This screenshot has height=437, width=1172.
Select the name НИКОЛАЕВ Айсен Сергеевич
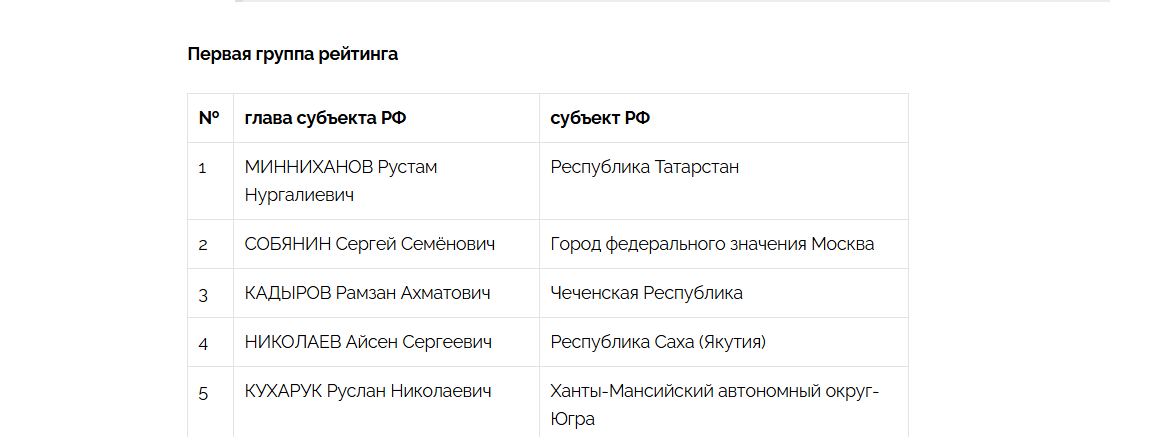pos(368,342)
